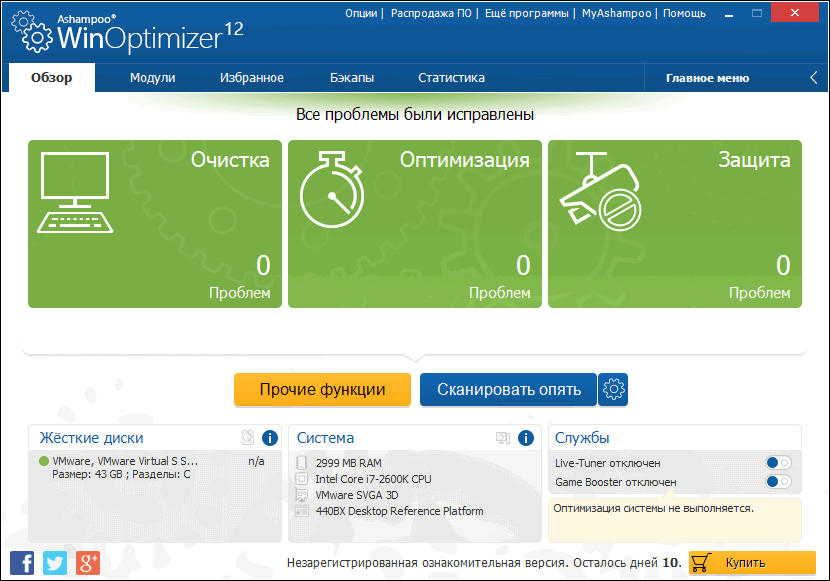The width and height of the screenshot is (830, 581).
Task: Click the graphics icon beside VMware SVGA 3D
Action: [301, 495]
